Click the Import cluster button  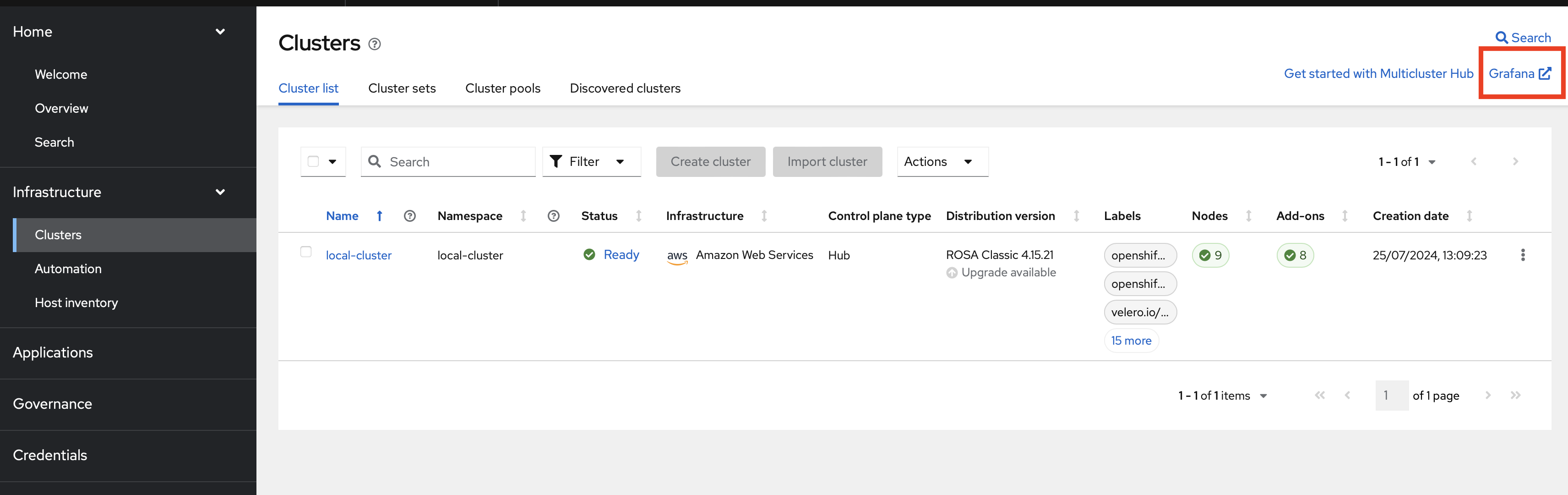click(827, 162)
